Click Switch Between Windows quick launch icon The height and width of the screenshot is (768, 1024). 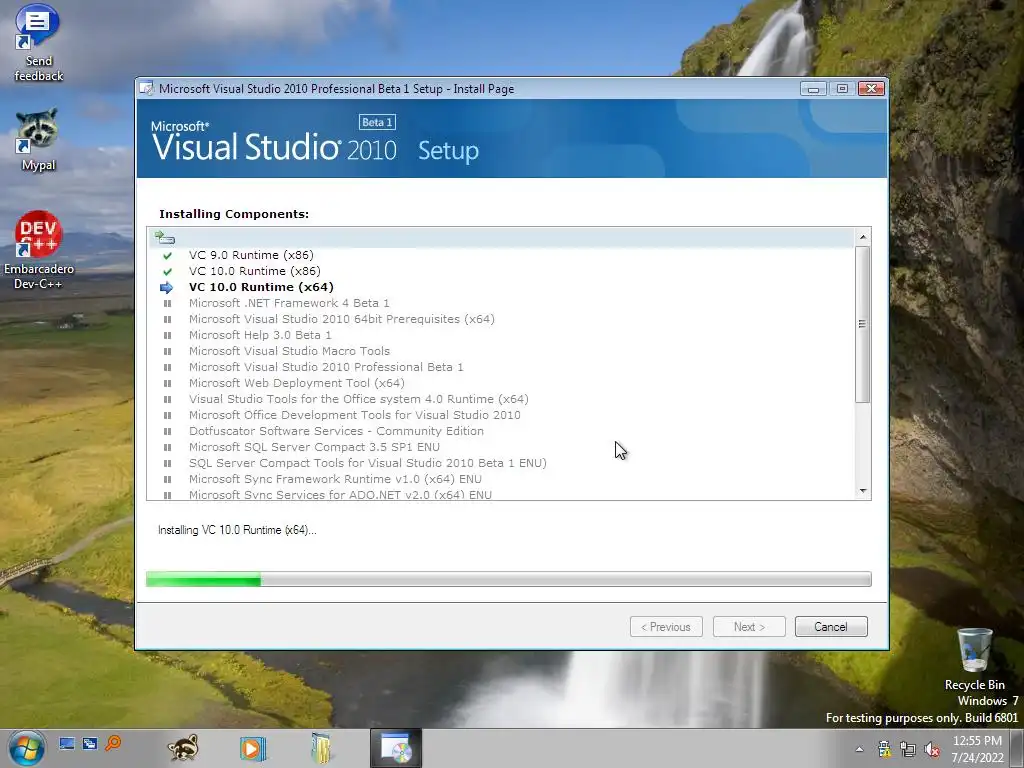click(90, 743)
